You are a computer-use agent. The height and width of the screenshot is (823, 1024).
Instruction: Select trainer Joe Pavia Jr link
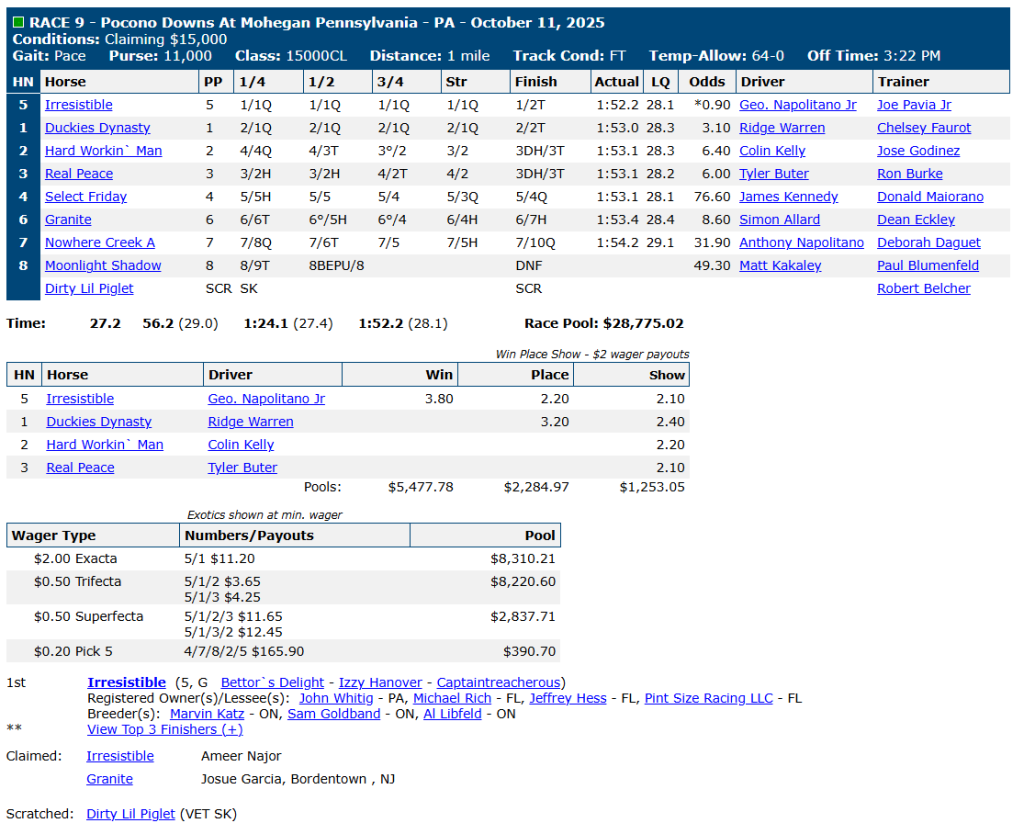914,105
